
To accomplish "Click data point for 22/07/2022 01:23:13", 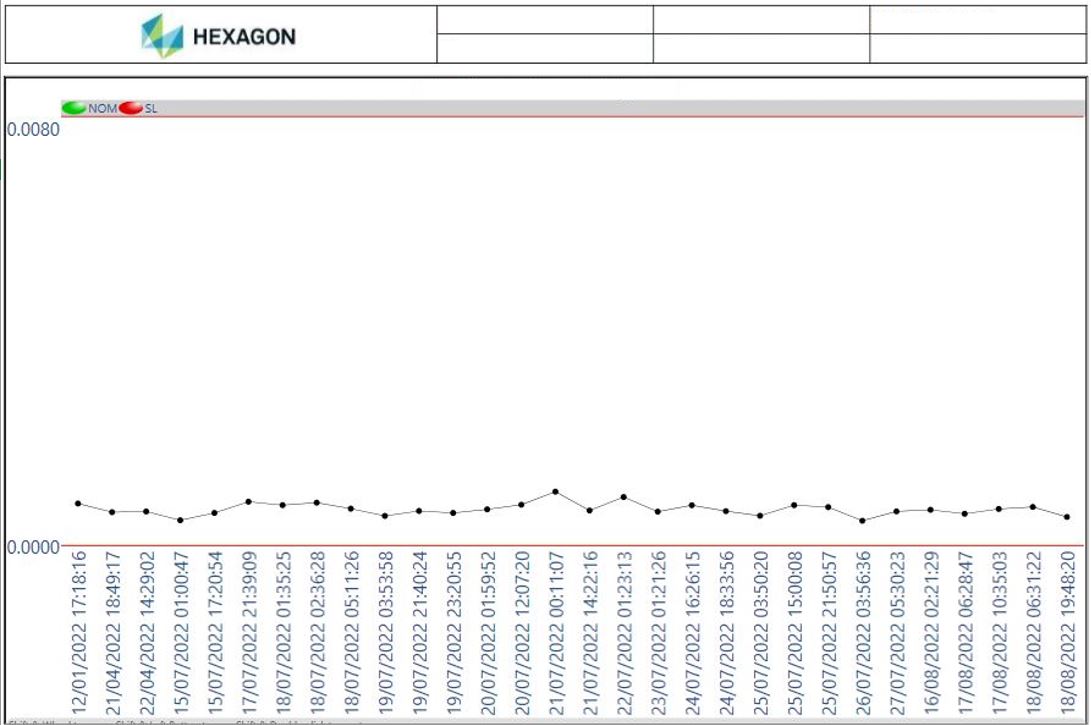I will click(x=623, y=497).
